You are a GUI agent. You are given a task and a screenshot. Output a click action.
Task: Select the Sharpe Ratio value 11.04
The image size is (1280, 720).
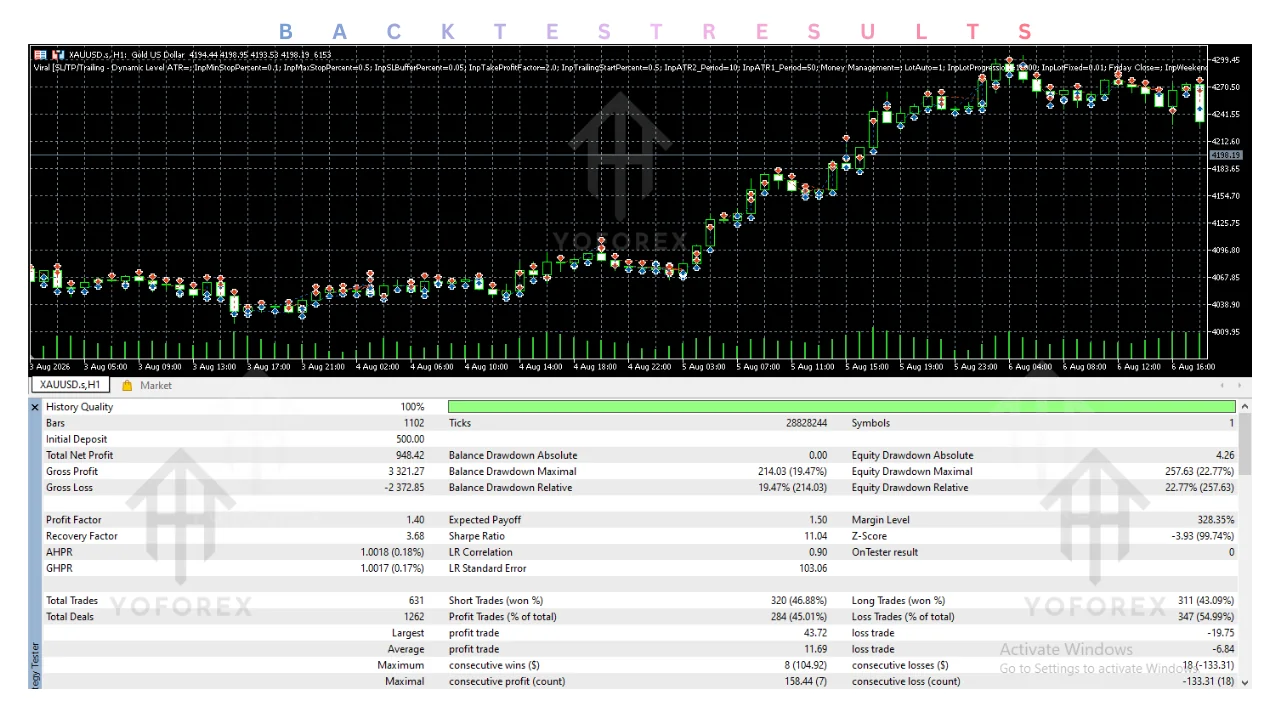pos(815,536)
